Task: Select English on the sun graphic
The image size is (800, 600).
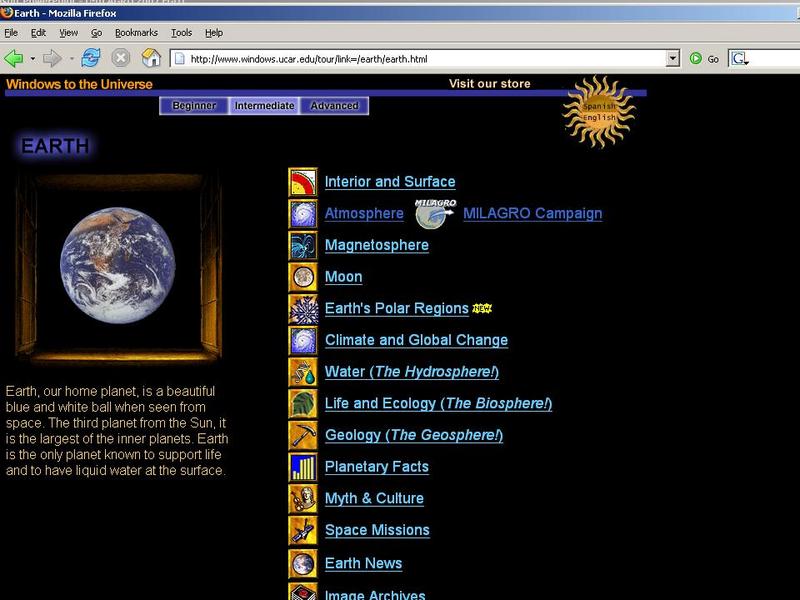Action: point(599,117)
